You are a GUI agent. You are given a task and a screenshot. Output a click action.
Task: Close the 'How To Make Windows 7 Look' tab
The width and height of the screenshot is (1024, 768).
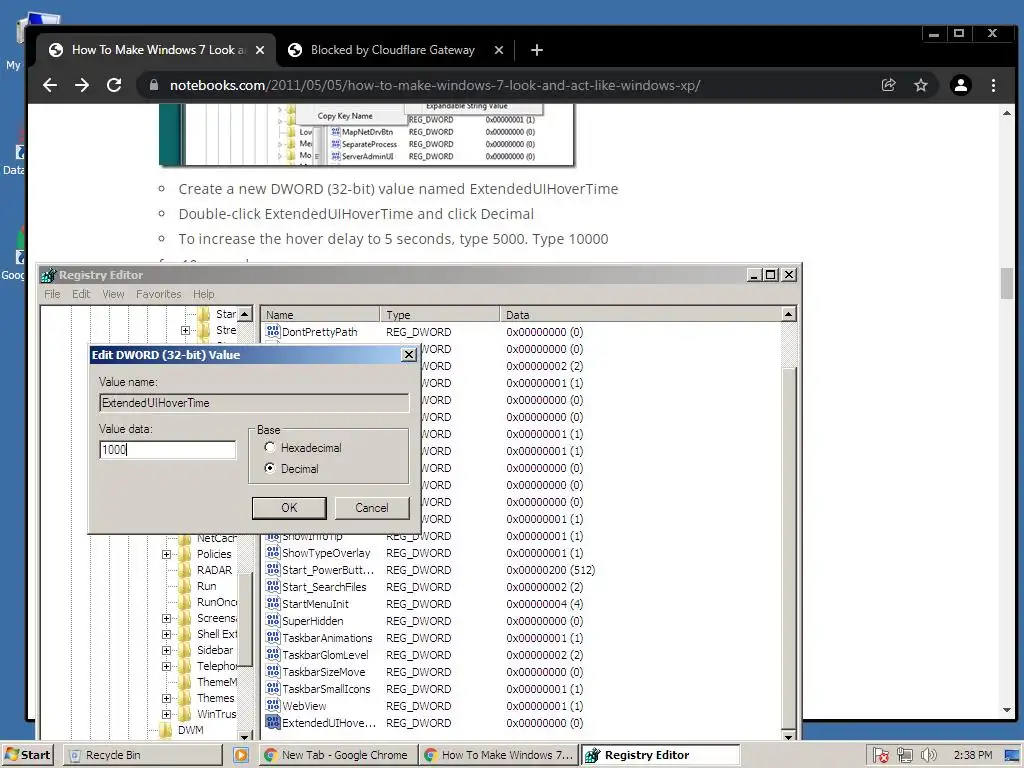click(x=260, y=50)
